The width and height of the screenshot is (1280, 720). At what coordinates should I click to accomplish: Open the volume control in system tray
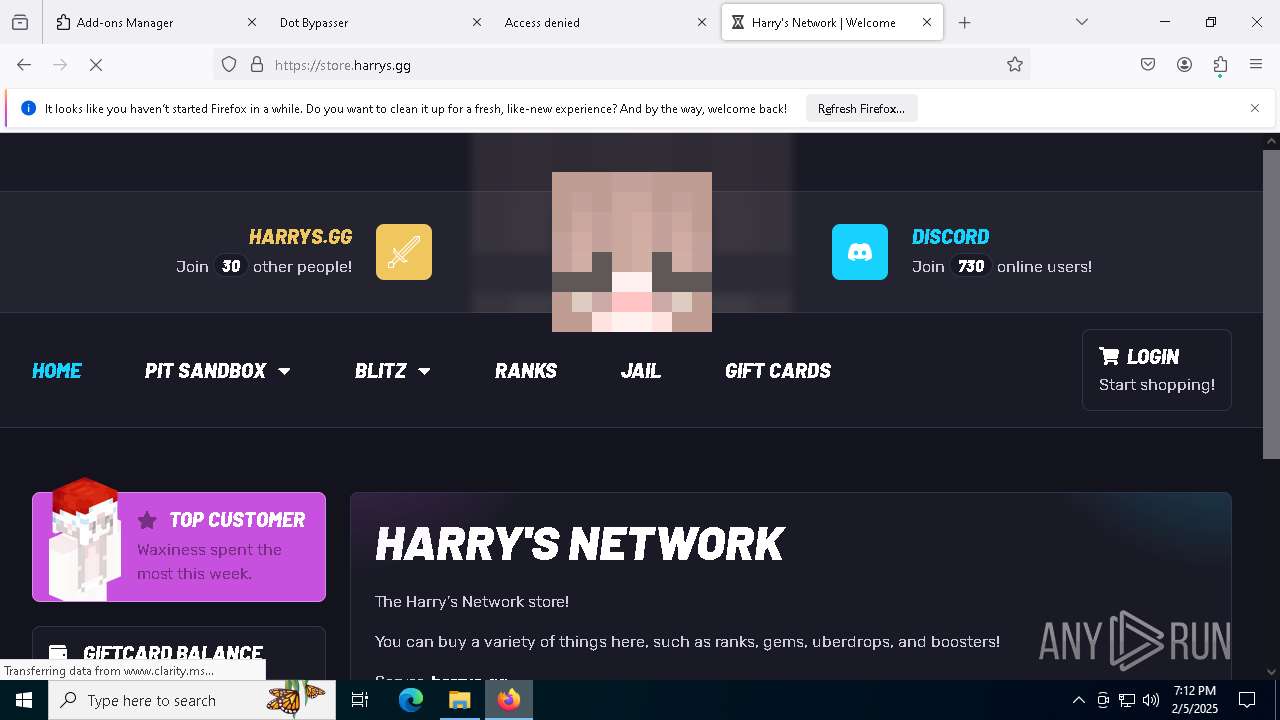[1151, 700]
